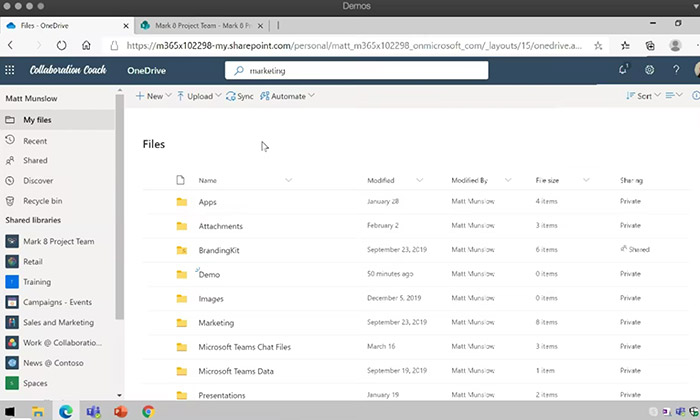This screenshot has height=420, width=700.
Task: Click the Mark 8 Project Team library icon
Action: (12, 241)
